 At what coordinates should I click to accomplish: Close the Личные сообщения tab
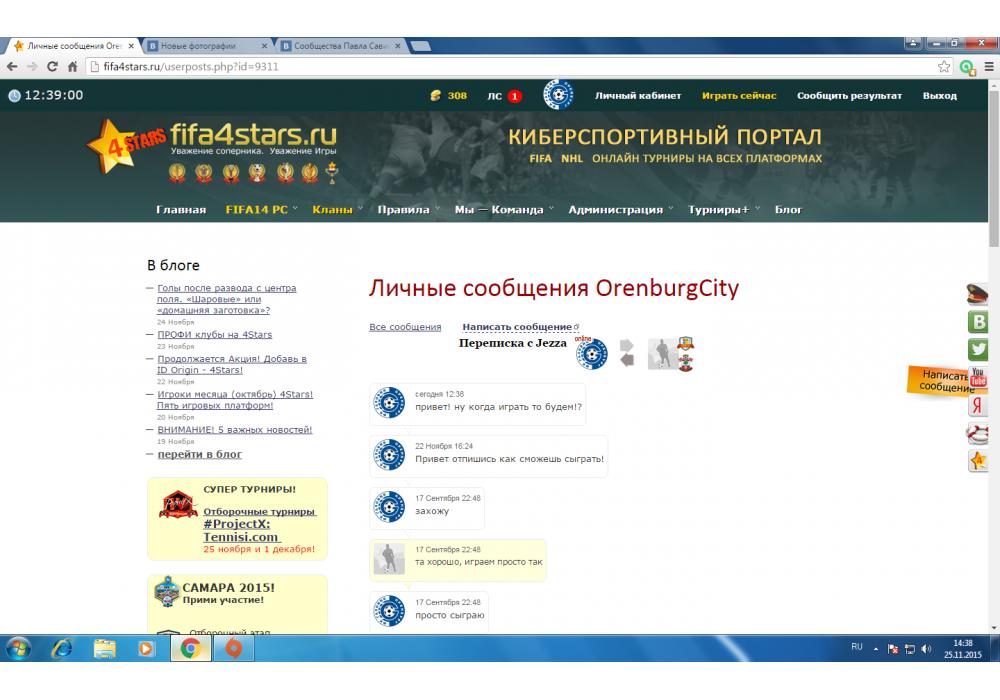click(131, 46)
